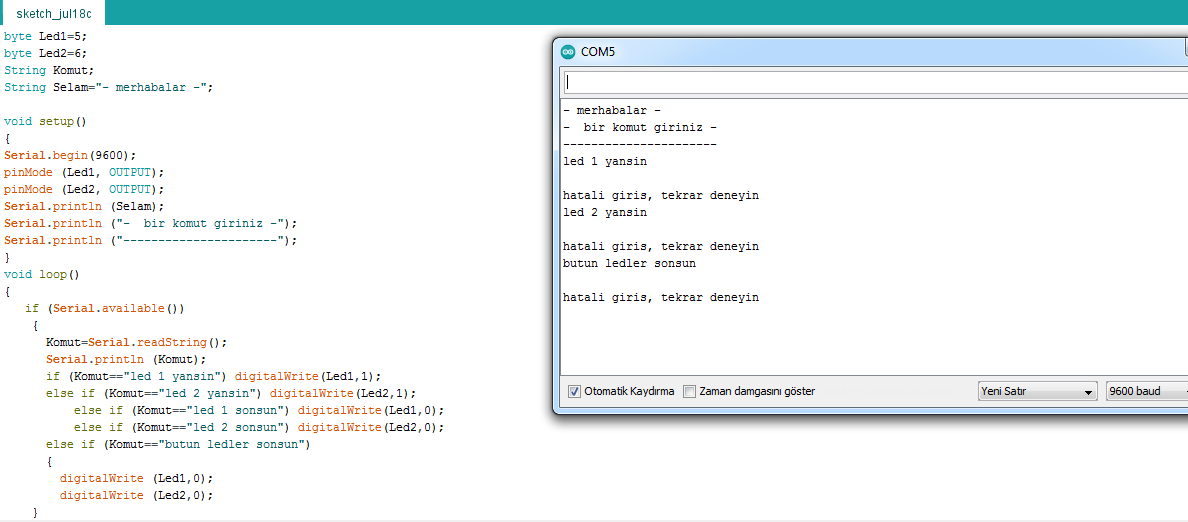The image size is (1188, 522).
Task: Click the 'Serial.println (Komut);' code line
Action: [126, 359]
